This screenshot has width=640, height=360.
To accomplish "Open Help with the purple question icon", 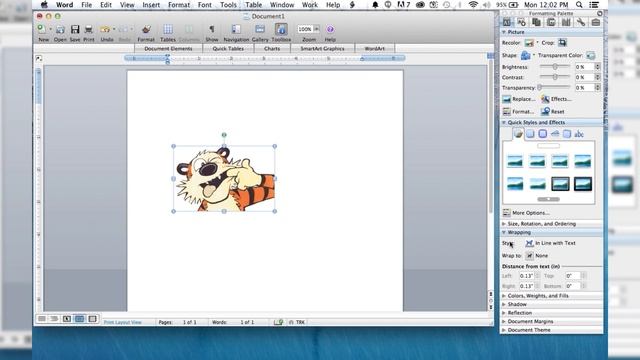I will tap(330, 29).
